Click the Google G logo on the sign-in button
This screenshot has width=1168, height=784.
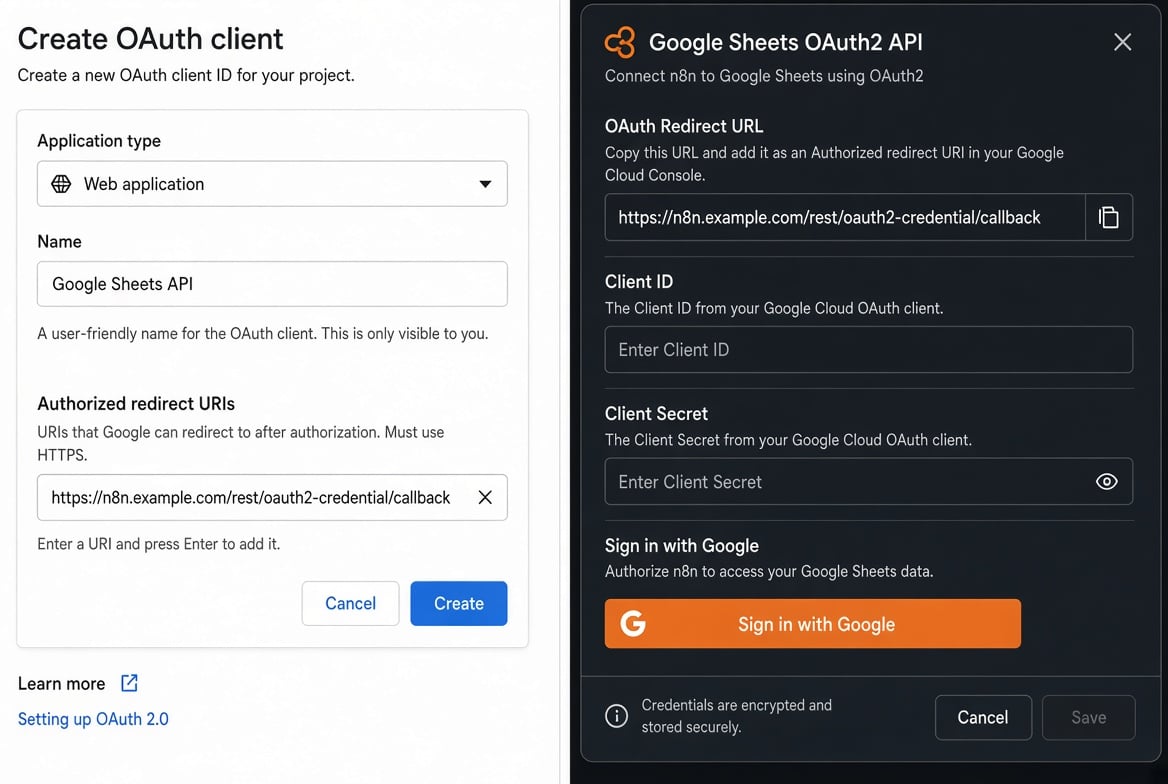coord(633,623)
